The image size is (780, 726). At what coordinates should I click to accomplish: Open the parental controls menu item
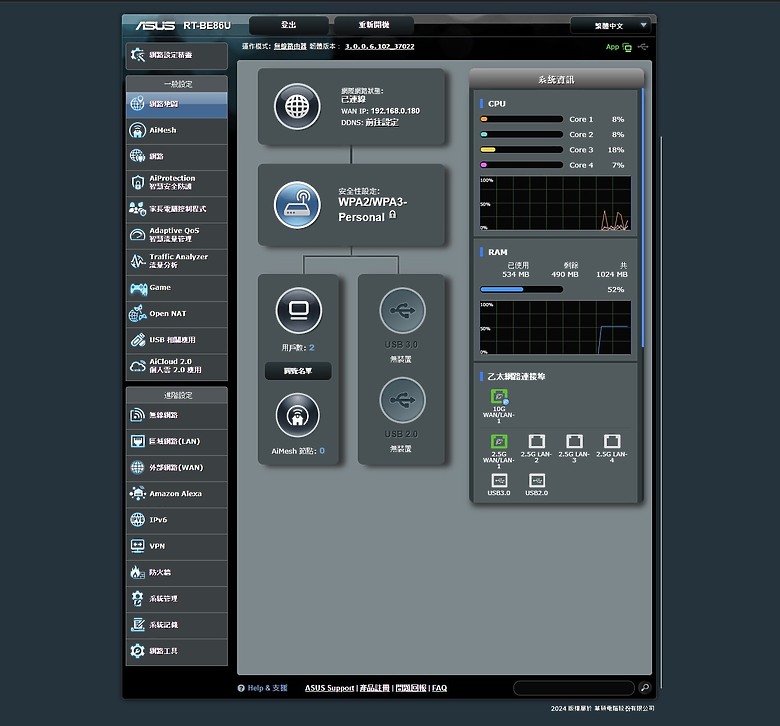(177, 209)
